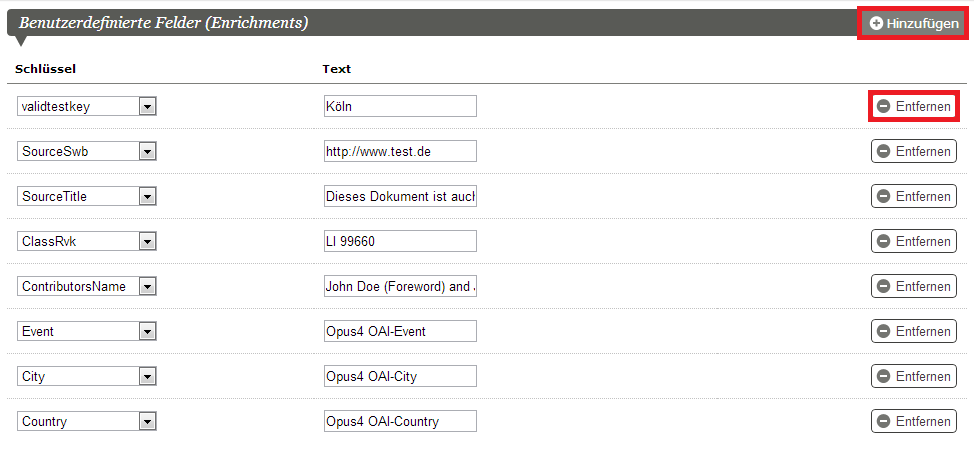The image size is (974, 449).
Task: Remove the ClassRvk enrichment entry
Action: [914, 241]
